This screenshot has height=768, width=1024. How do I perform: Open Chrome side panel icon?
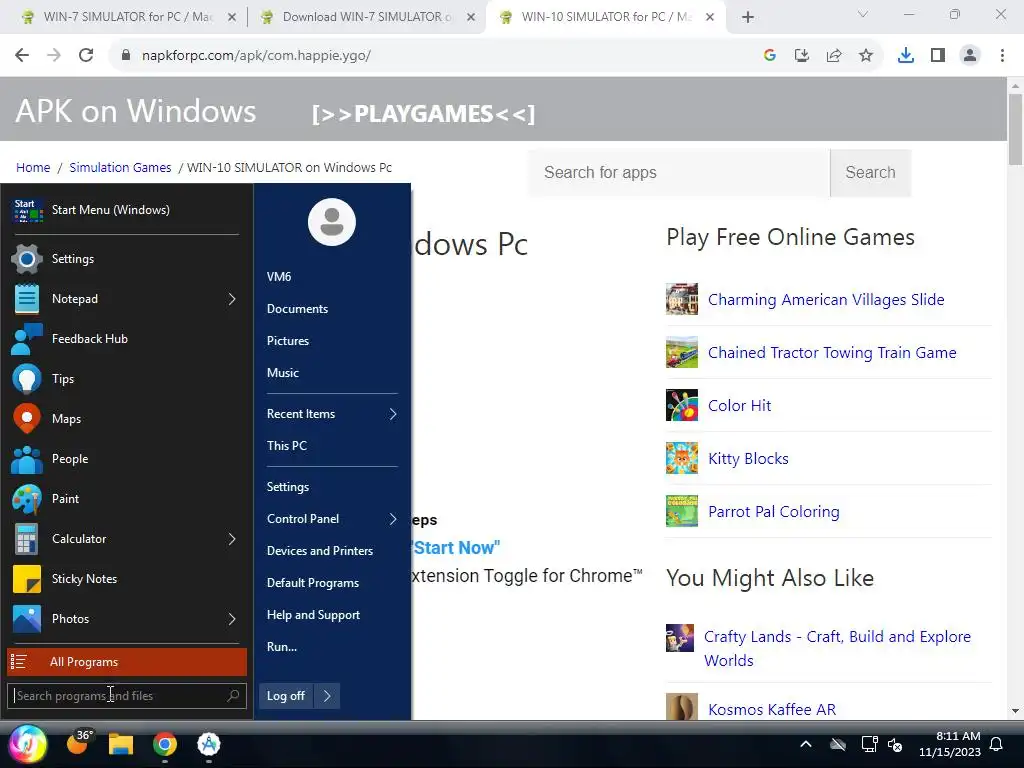(x=938, y=56)
